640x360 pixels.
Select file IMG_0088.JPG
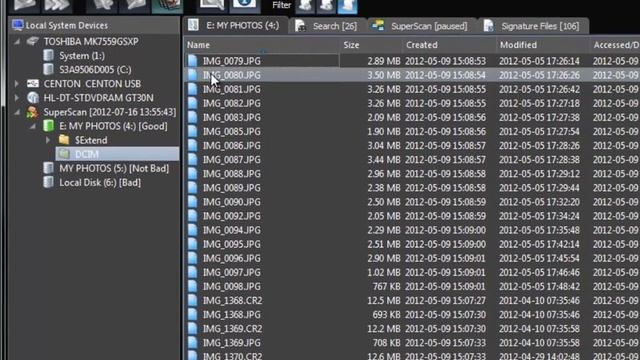(x=231, y=173)
